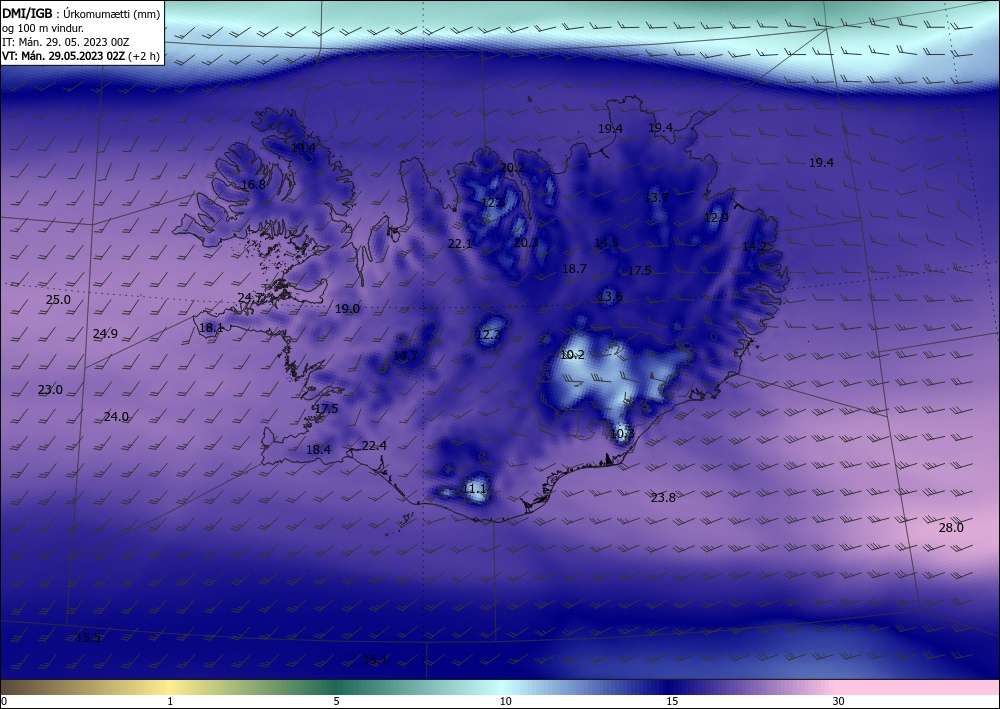Click the 10.3 value in the southeast
Image resolution: width=1000 pixels, height=709 pixels.
tap(622, 434)
